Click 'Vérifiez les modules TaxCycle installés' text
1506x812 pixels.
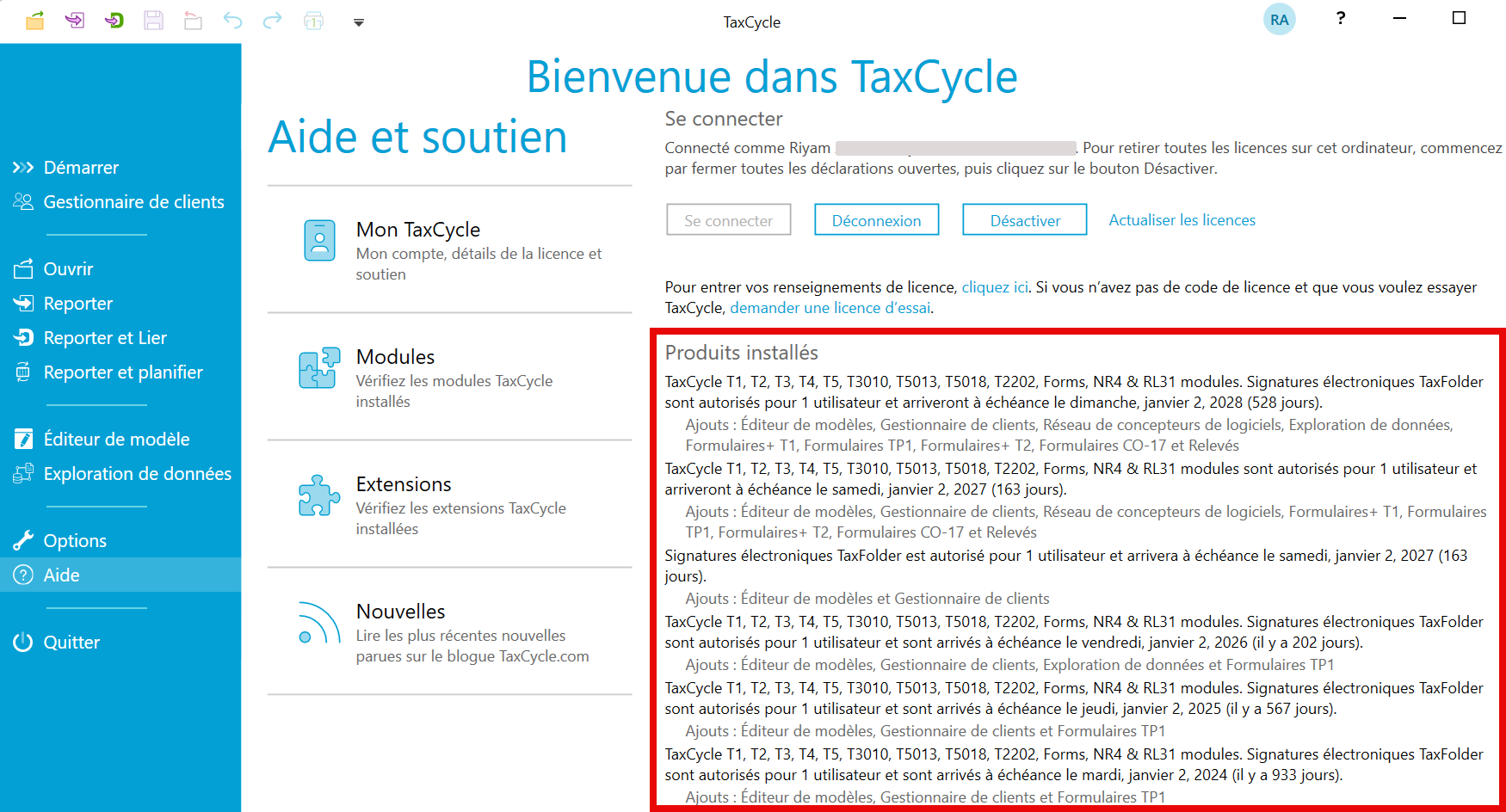pyautogui.click(x=454, y=391)
